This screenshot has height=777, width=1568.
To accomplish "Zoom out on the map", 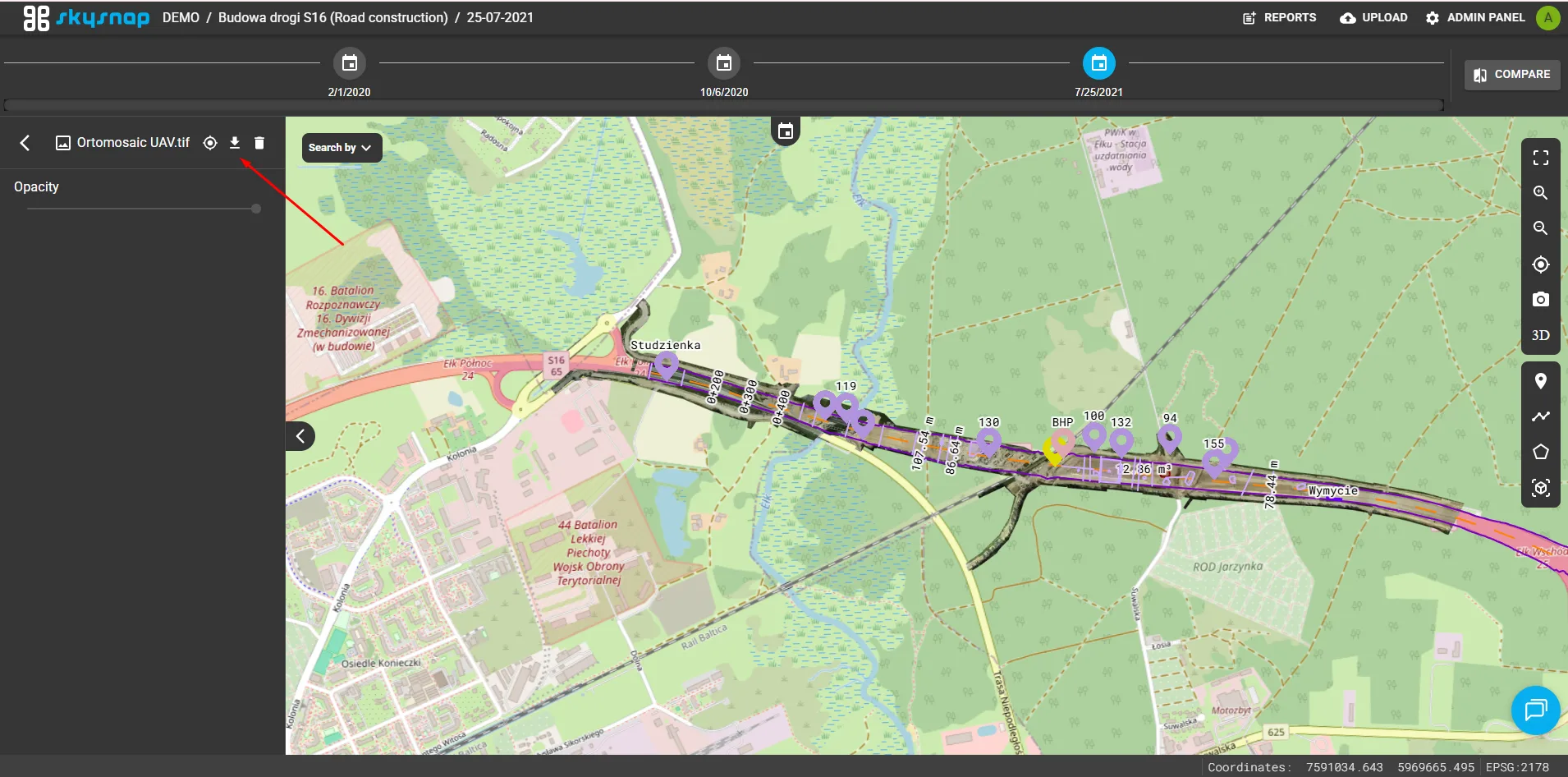I will coord(1540,228).
